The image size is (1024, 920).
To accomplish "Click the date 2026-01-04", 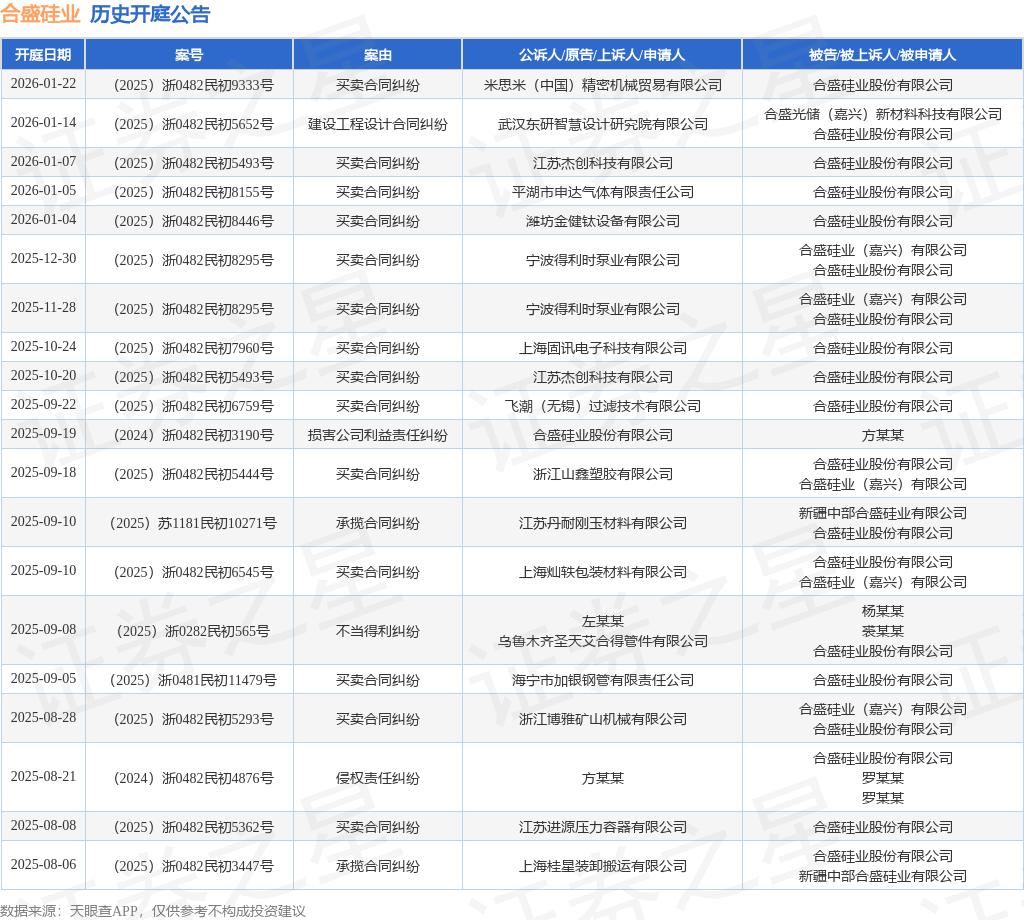I will click(43, 219).
